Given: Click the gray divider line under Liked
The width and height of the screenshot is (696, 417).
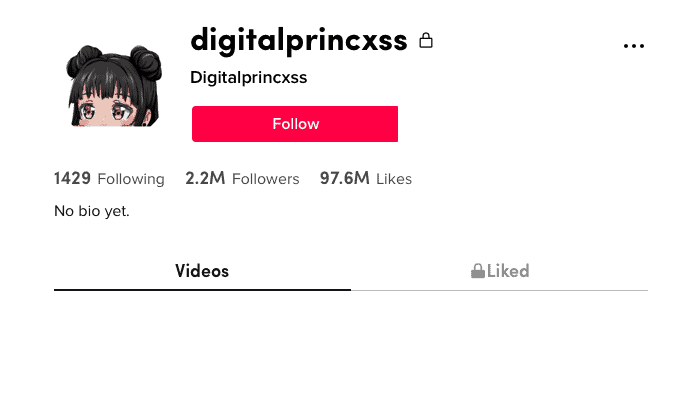Looking at the screenshot, I should (x=499, y=290).
